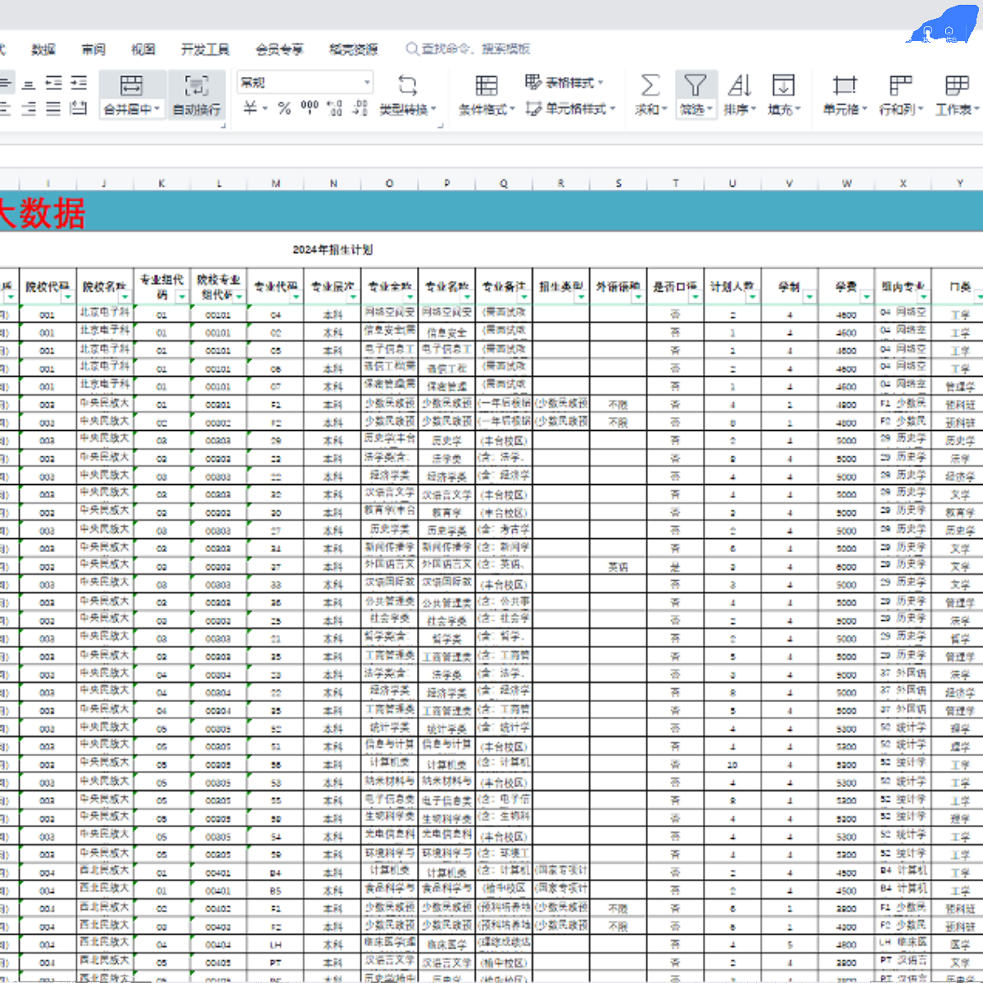Image resolution: width=983 pixels, height=983 pixels.
Task: Click the 工作表 worksheet icon
Action: click(x=957, y=85)
